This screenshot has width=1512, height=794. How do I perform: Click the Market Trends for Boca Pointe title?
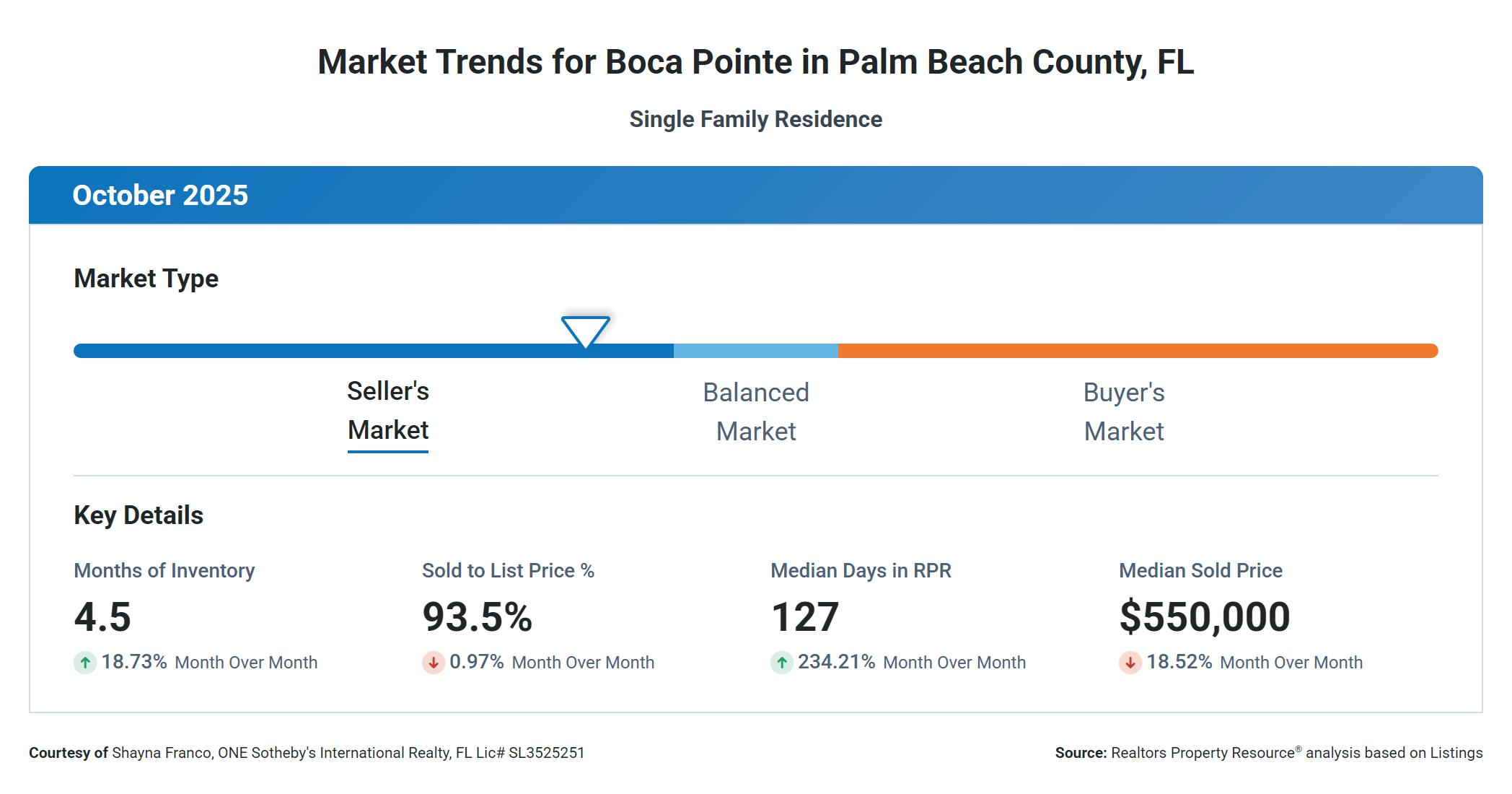pyautogui.click(x=756, y=62)
